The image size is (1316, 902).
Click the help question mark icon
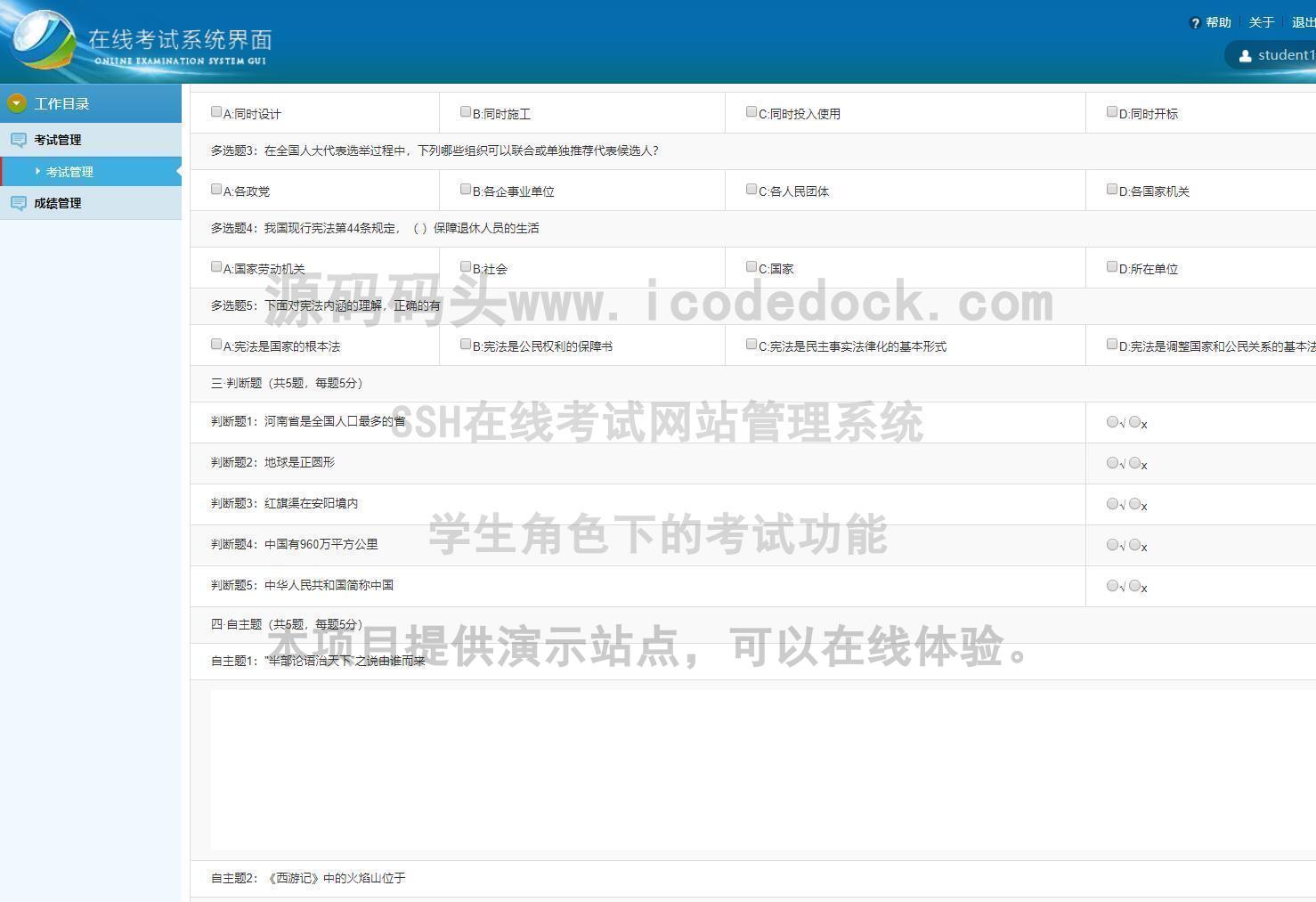tap(1195, 23)
